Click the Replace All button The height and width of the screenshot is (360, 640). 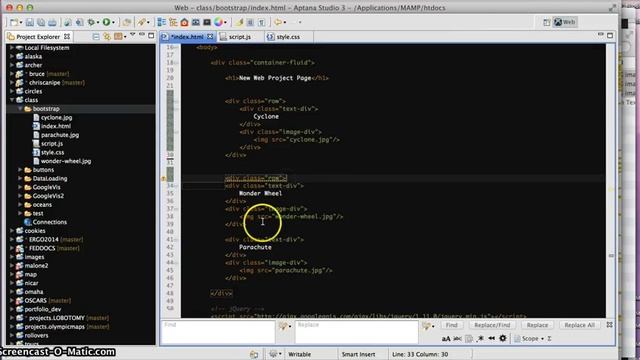(579, 325)
